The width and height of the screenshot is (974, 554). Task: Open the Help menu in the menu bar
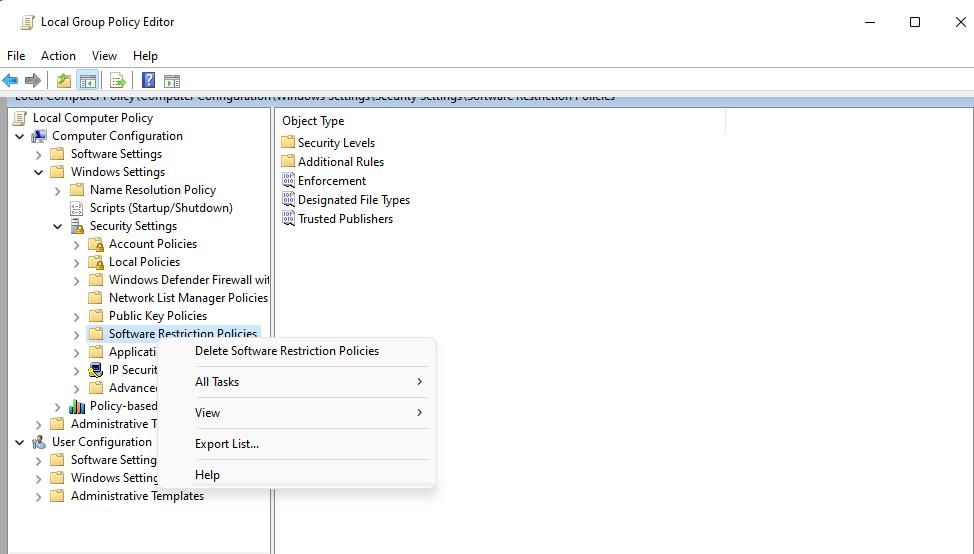(145, 56)
